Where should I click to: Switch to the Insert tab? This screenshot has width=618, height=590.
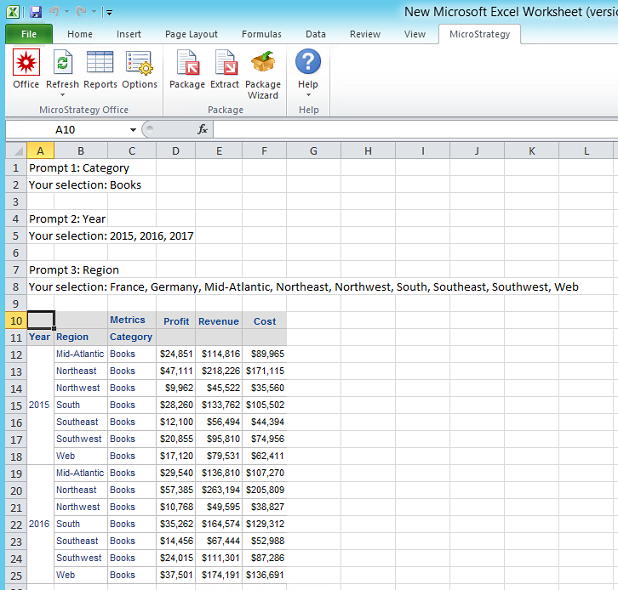pyautogui.click(x=128, y=34)
